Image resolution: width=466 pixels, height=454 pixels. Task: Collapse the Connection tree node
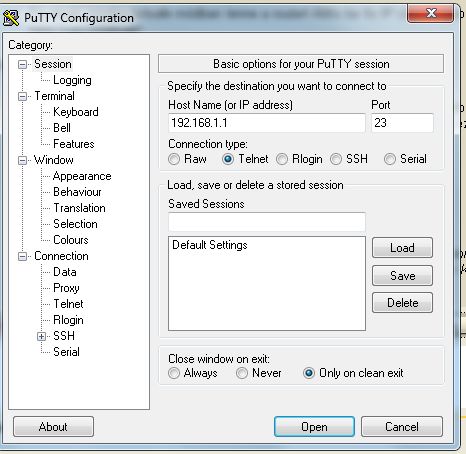[x=22, y=256]
